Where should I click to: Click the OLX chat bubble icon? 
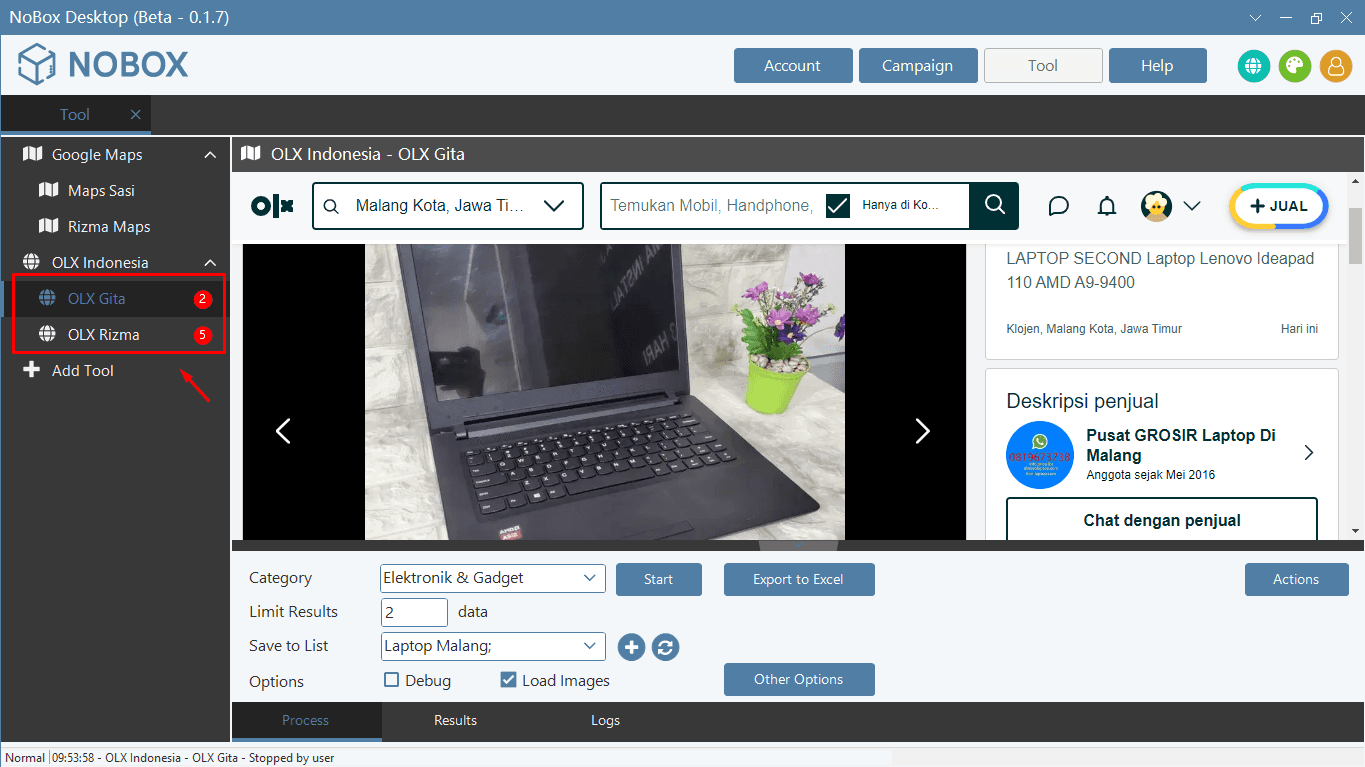click(1058, 205)
